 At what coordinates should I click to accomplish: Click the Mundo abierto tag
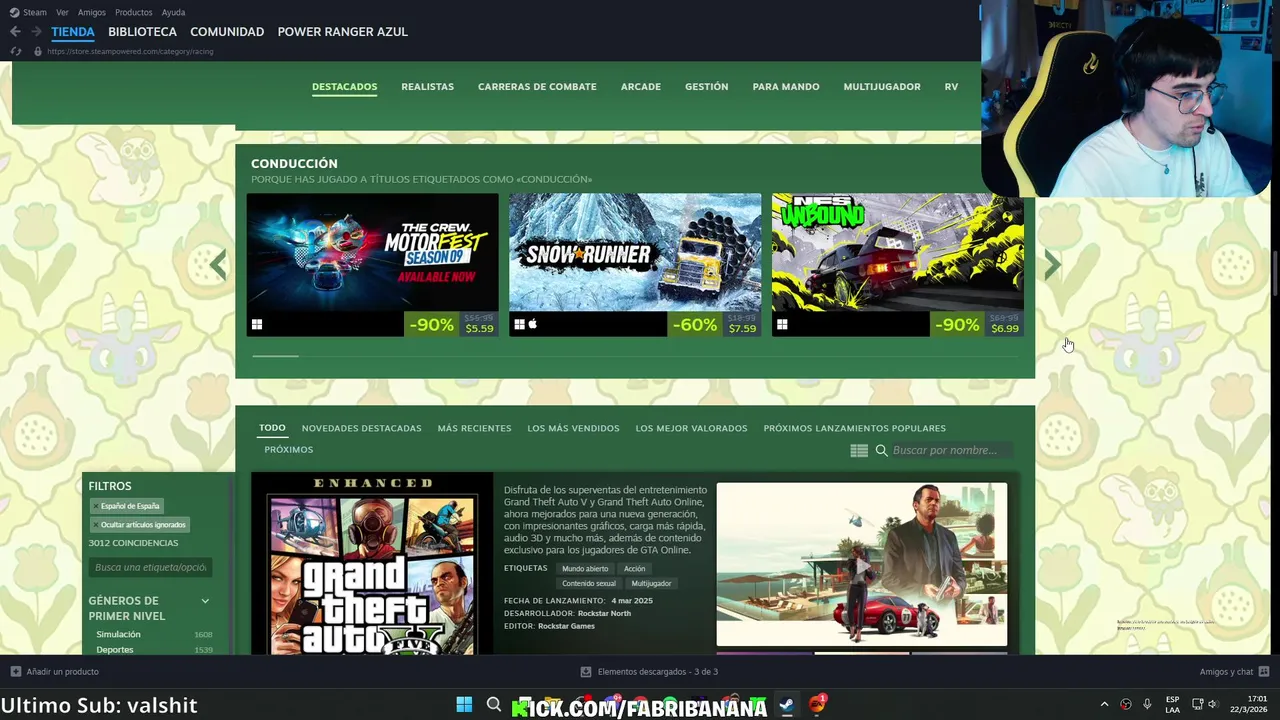point(585,569)
